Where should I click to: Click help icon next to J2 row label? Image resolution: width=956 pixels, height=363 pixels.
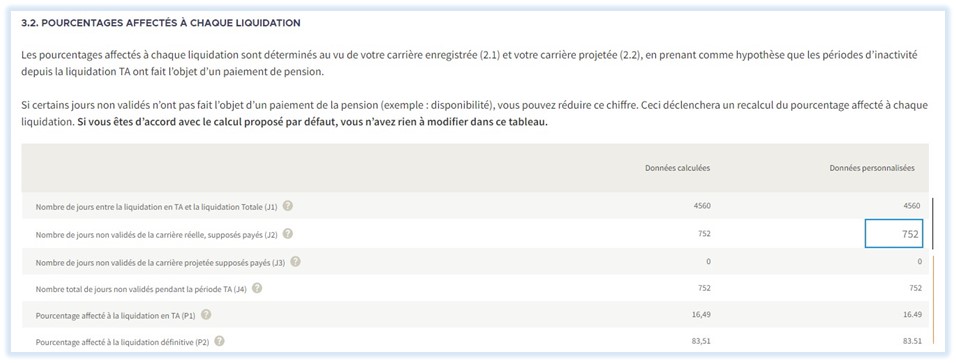(288, 234)
